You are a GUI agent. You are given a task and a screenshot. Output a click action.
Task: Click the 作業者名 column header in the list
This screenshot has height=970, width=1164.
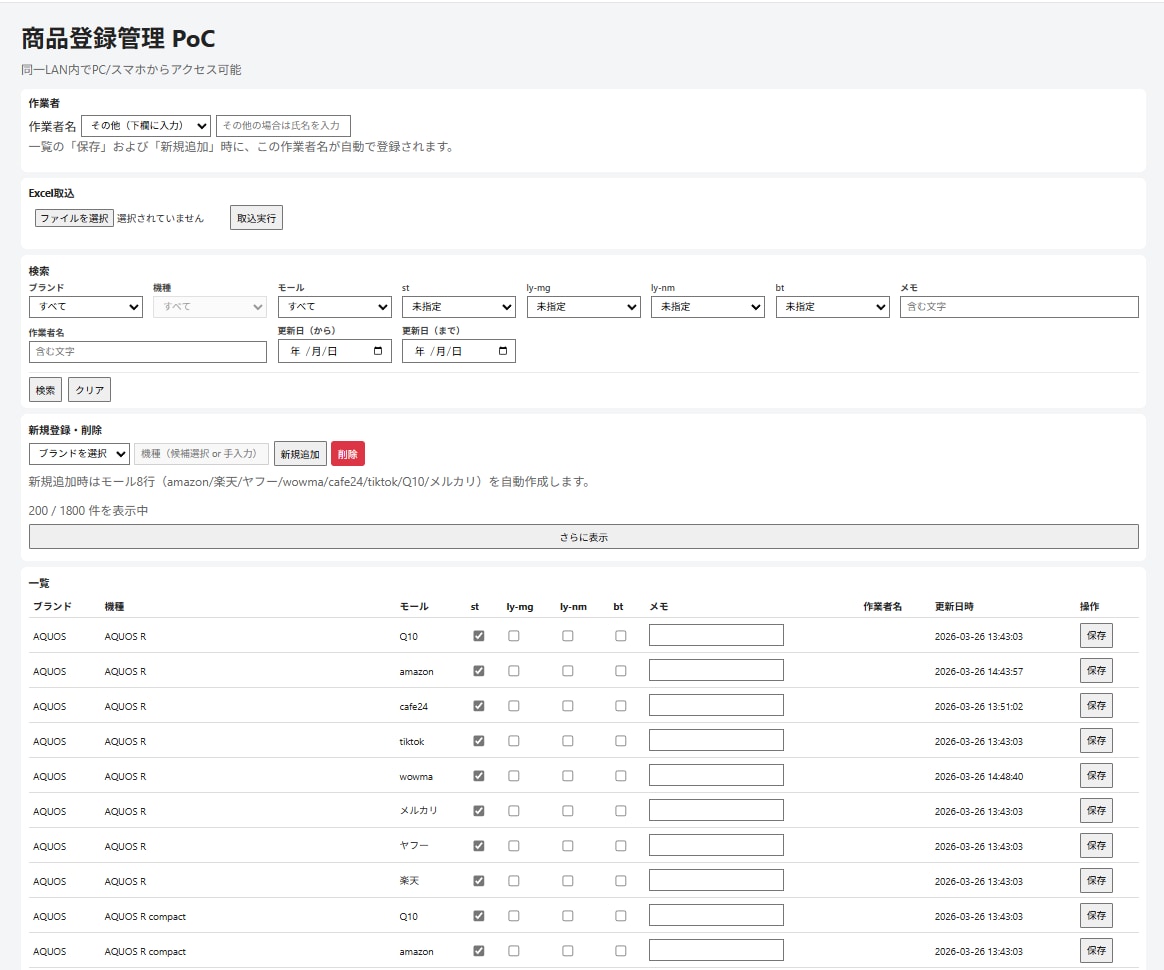pyautogui.click(x=883, y=606)
